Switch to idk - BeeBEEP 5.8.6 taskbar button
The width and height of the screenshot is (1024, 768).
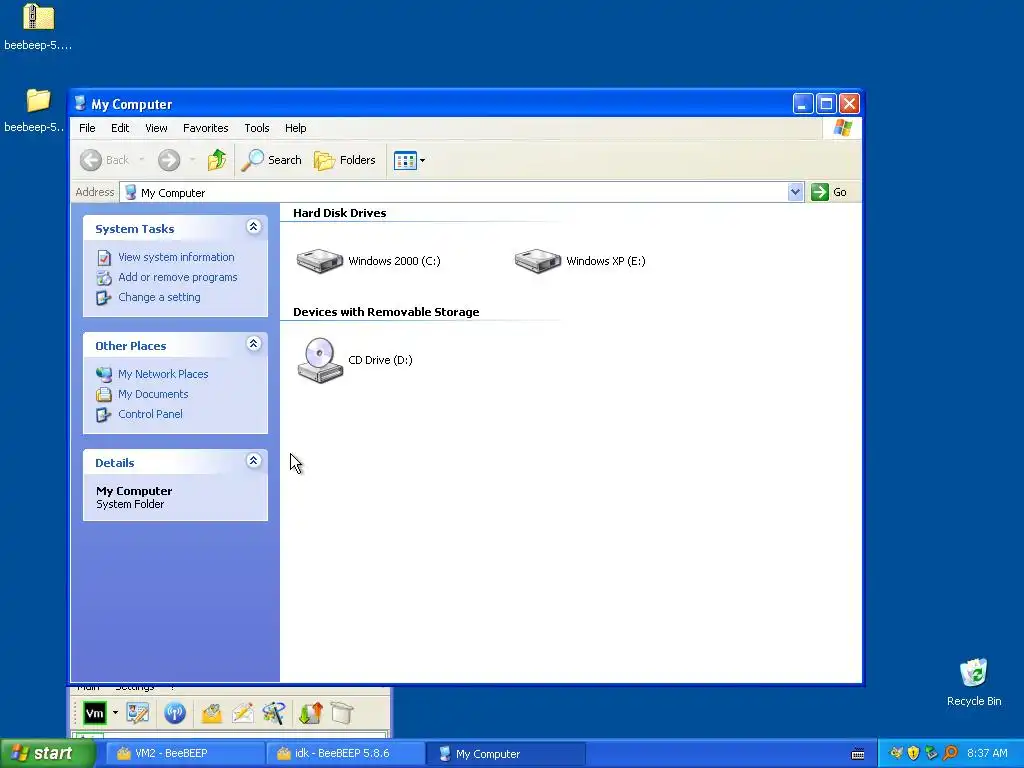(x=346, y=754)
